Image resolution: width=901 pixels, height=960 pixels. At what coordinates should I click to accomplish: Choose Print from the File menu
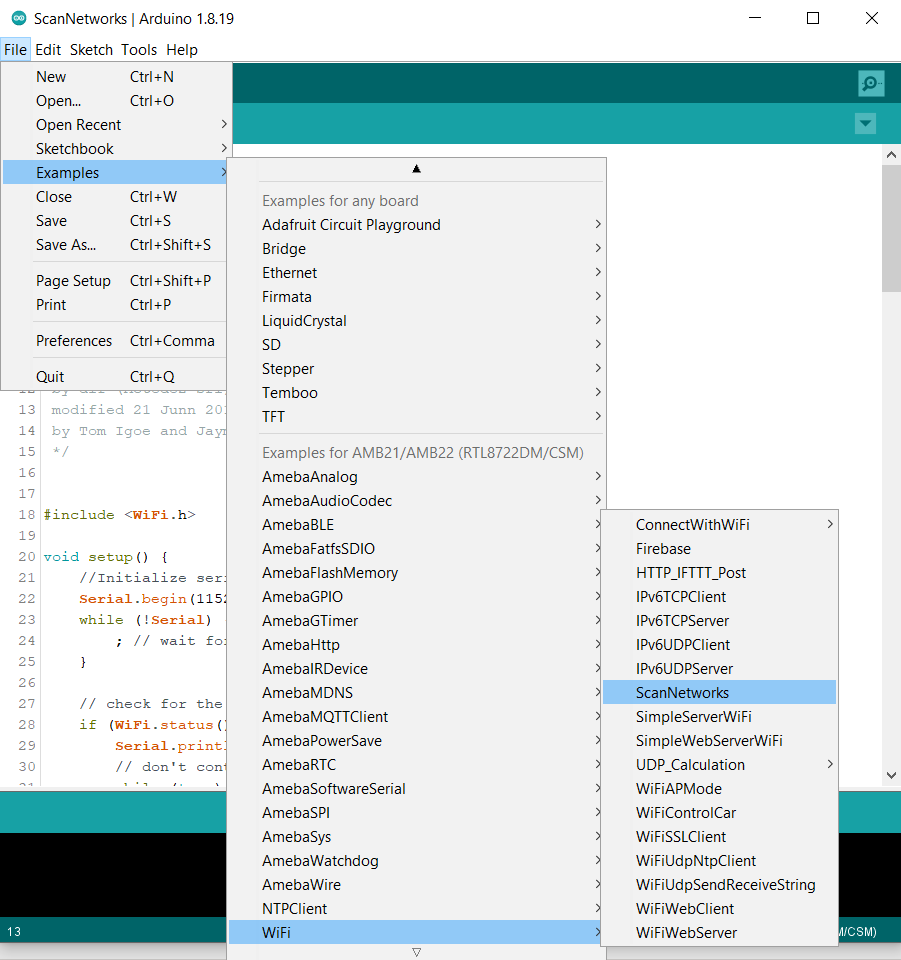[116, 304]
